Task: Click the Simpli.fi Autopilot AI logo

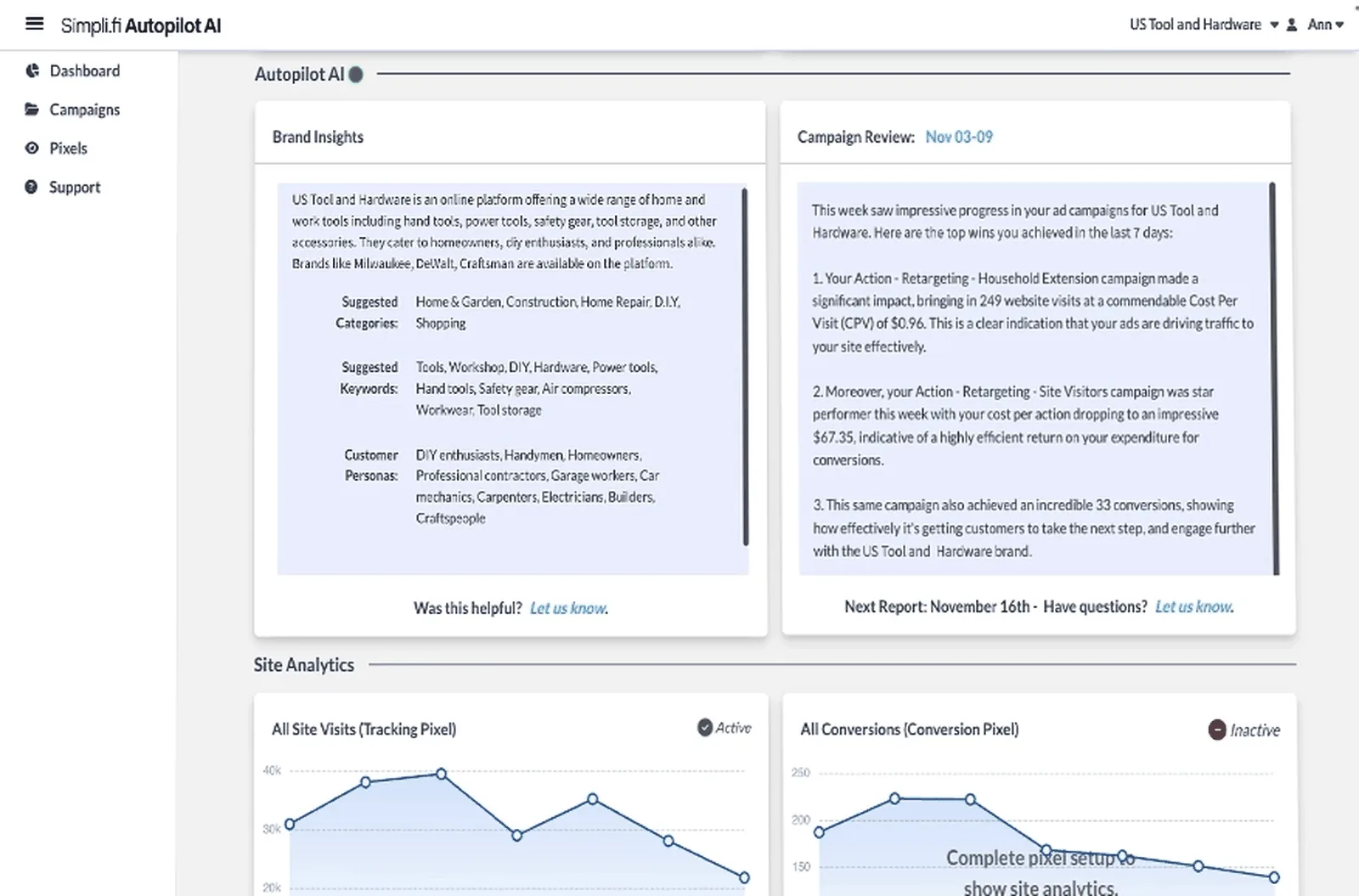Action: pyautogui.click(x=141, y=25)
